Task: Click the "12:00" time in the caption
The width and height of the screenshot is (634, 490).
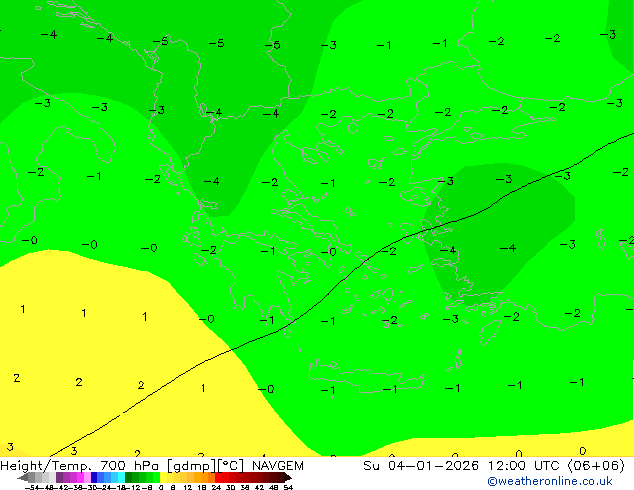Action: 507,466
